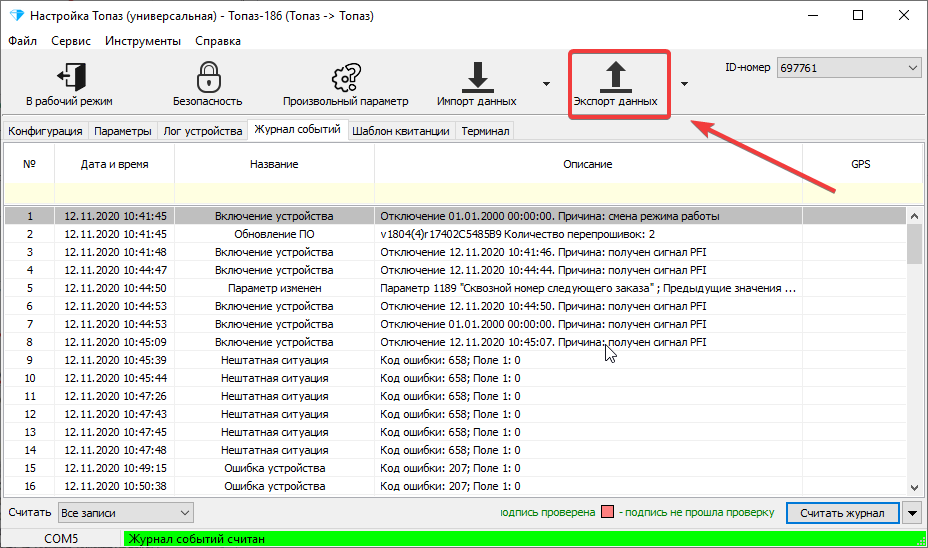Image resolution: width=928 pixels, height=548 pixels.
Task: Open the Инструменты menu
Action: [x=143, y=41]
